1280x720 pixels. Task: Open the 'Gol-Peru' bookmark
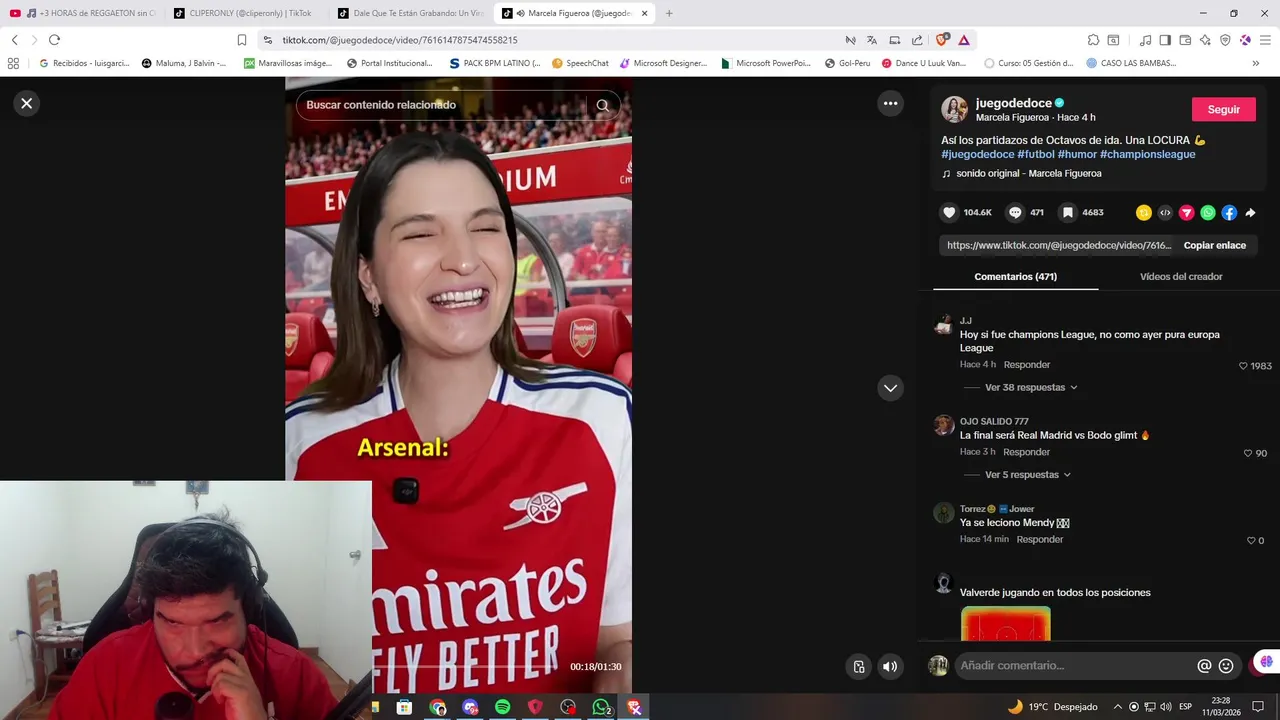pos(846,63)
